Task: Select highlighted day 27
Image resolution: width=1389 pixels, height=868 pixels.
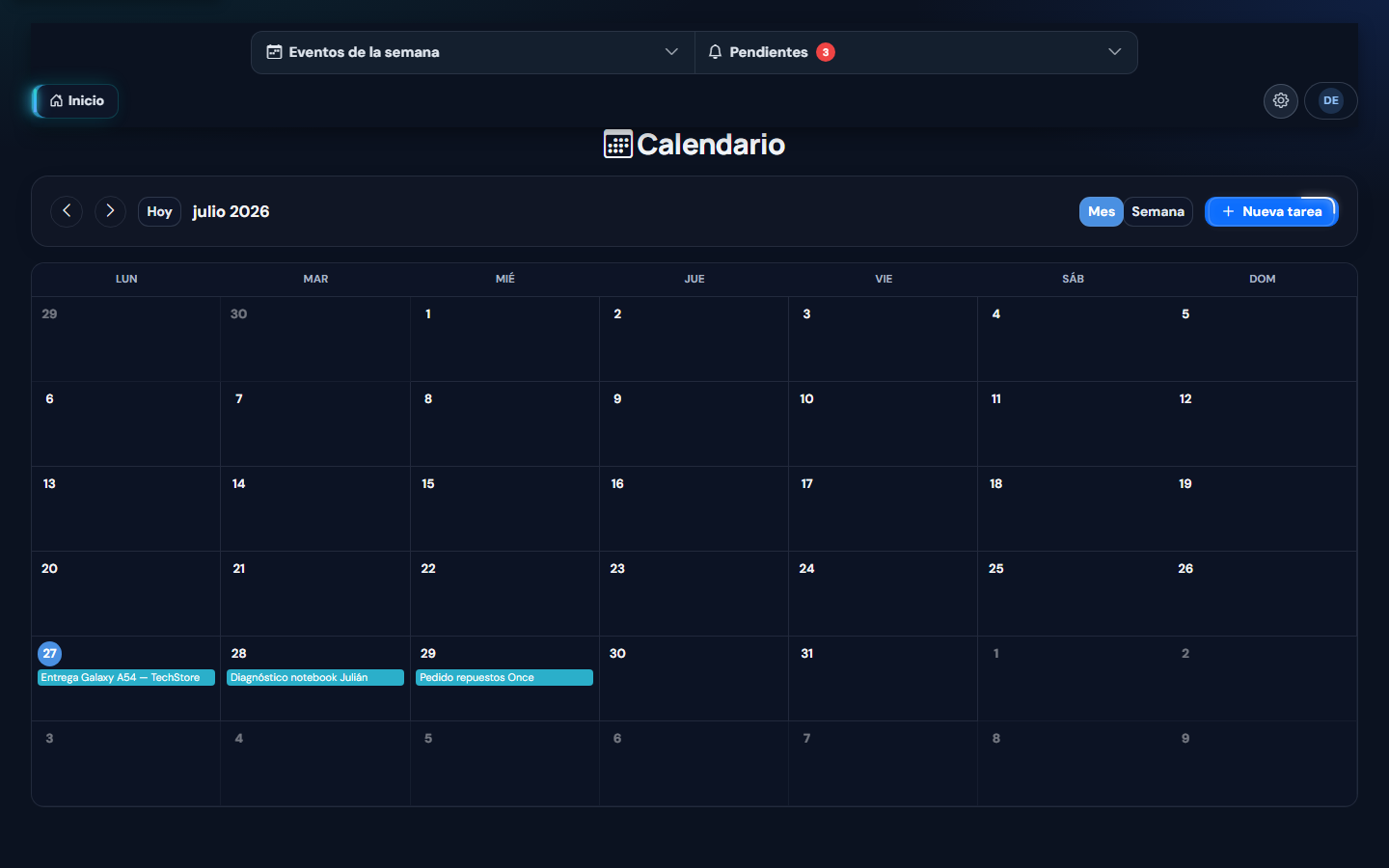Action: [x=49, y=653]
